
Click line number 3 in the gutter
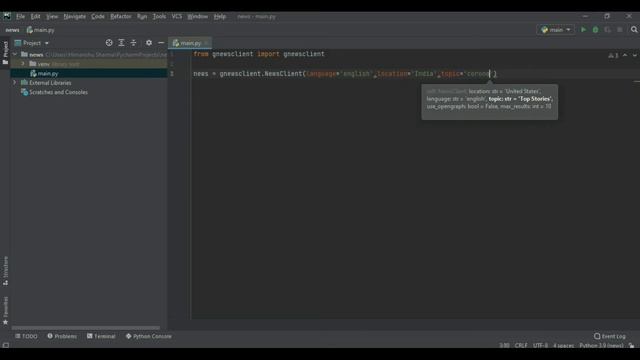pyautogui.click(x=172, y=74)
